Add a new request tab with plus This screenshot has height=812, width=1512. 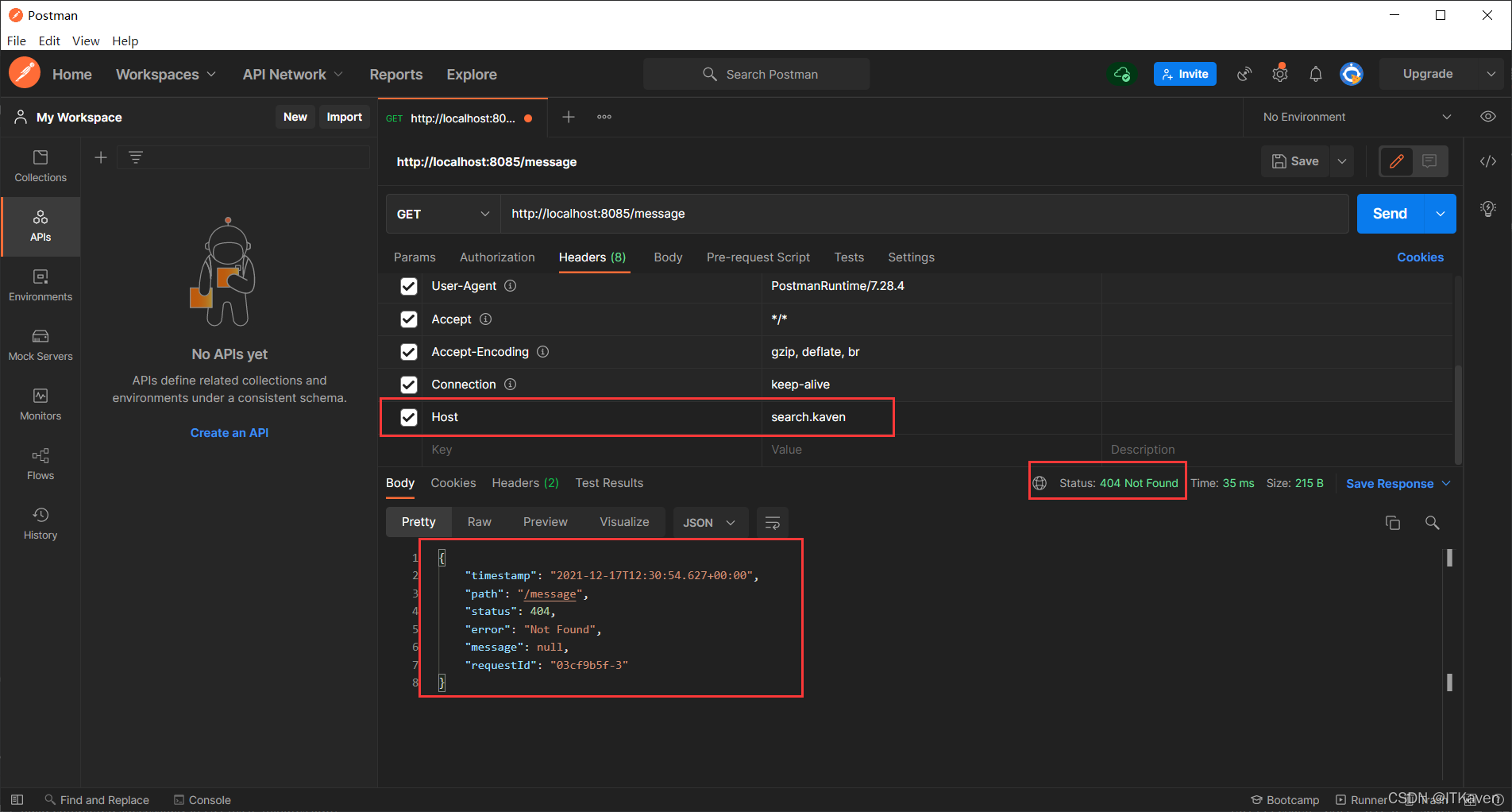pyautogui.click(x=569, y=117)
